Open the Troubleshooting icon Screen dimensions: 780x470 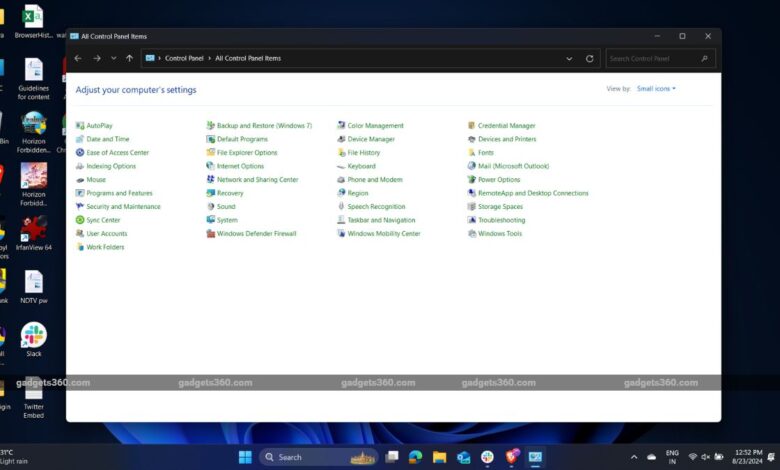[472, 220]
